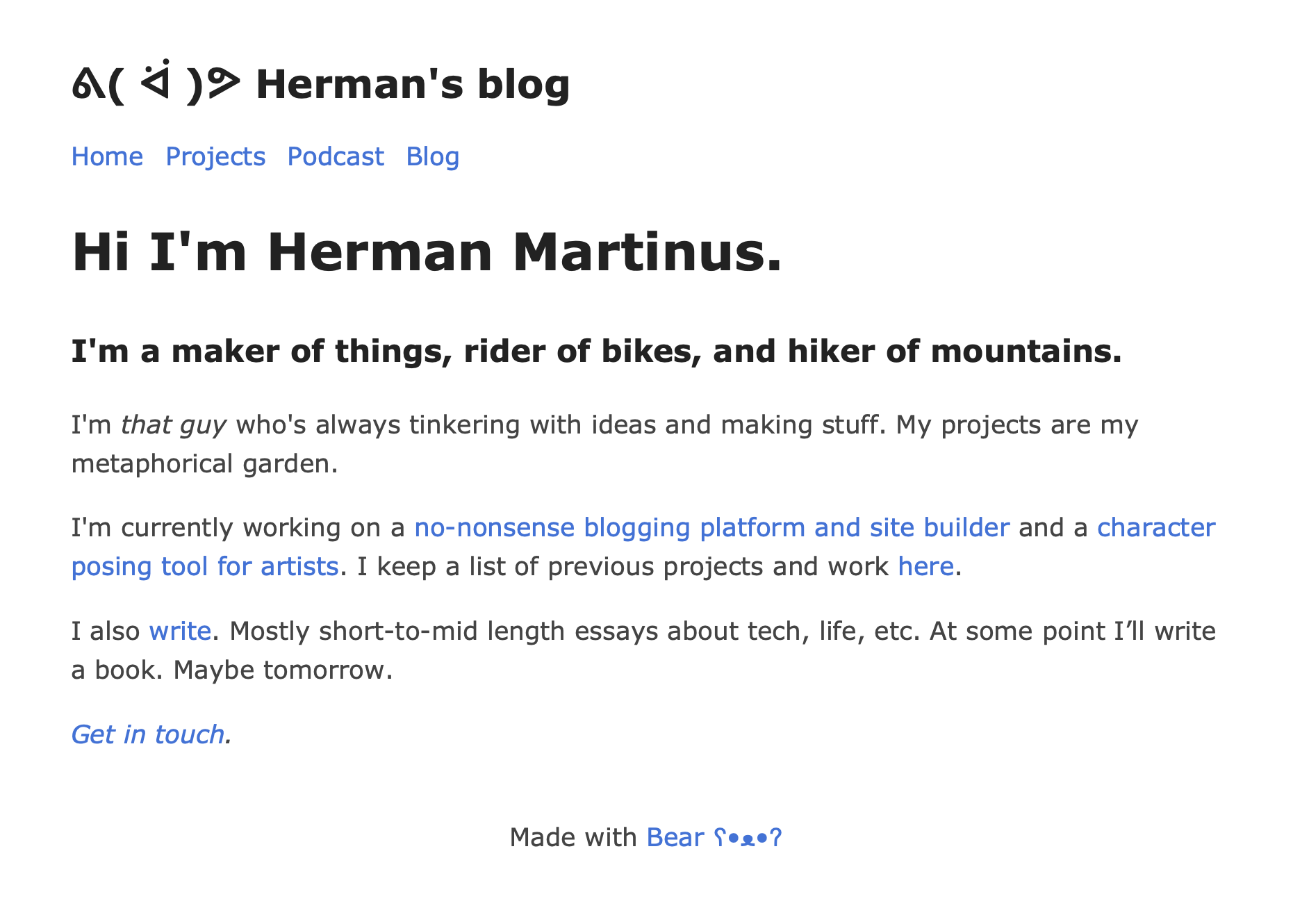Screen dimensions: 1309x924
Task: Click the bear face emoticon in footer
Action: pyautogui.click(x=748, y=838)
